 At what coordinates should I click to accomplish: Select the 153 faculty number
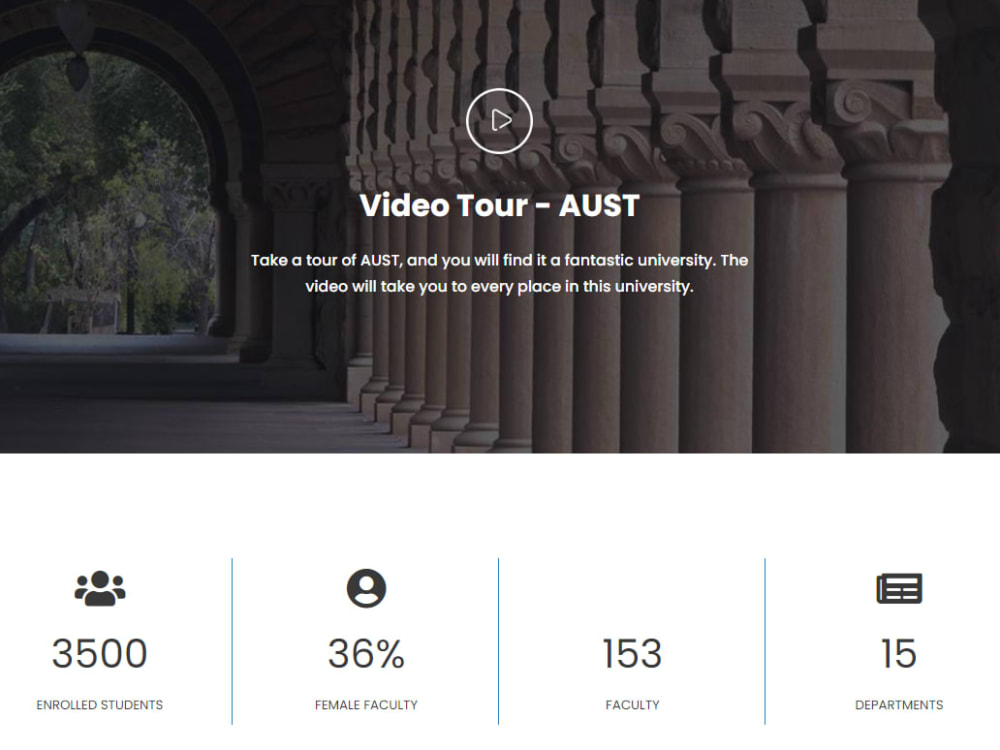pos(632,654)
